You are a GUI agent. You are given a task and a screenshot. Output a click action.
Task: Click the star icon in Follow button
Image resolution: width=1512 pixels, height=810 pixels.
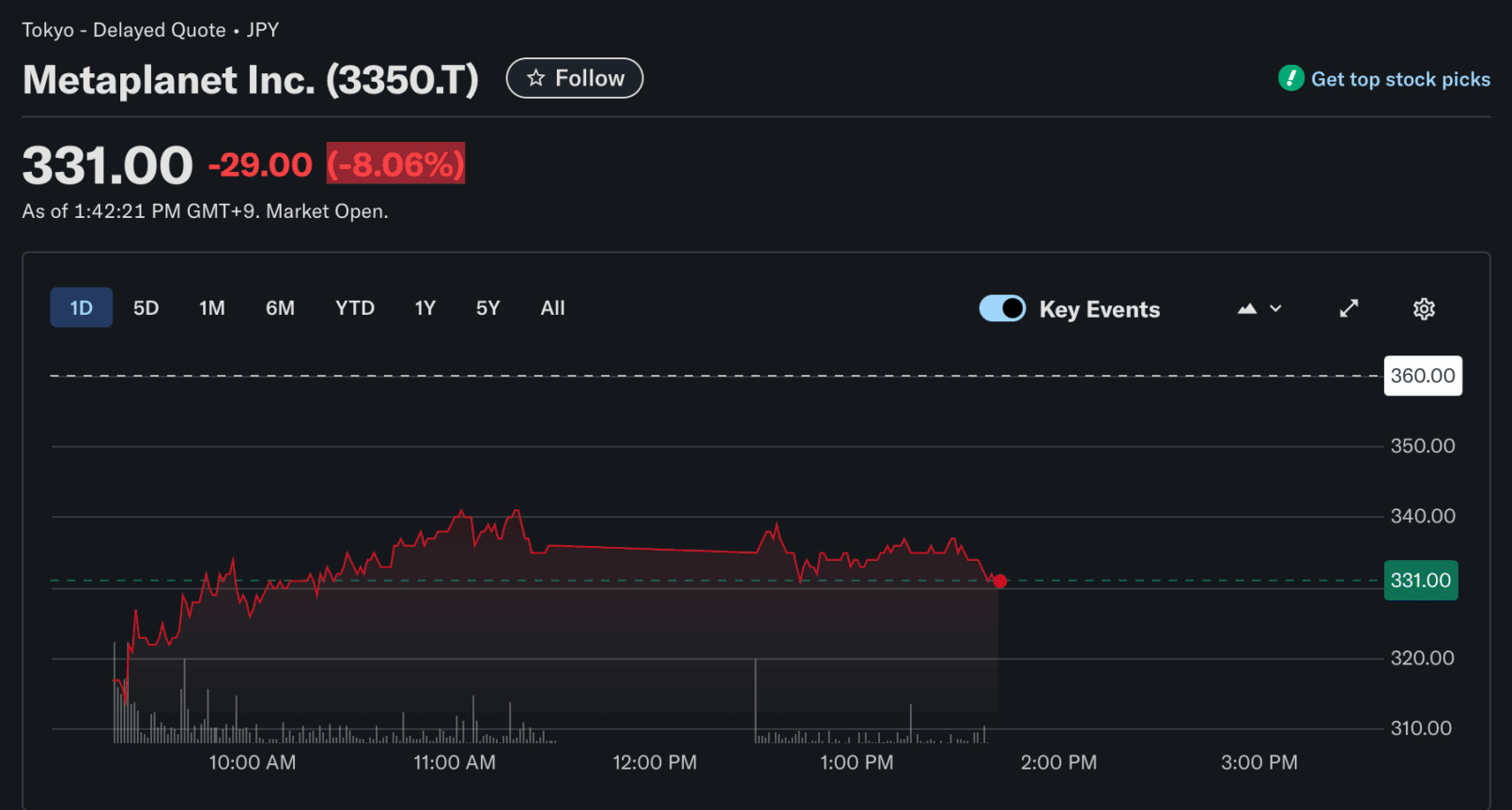[535, 78]
